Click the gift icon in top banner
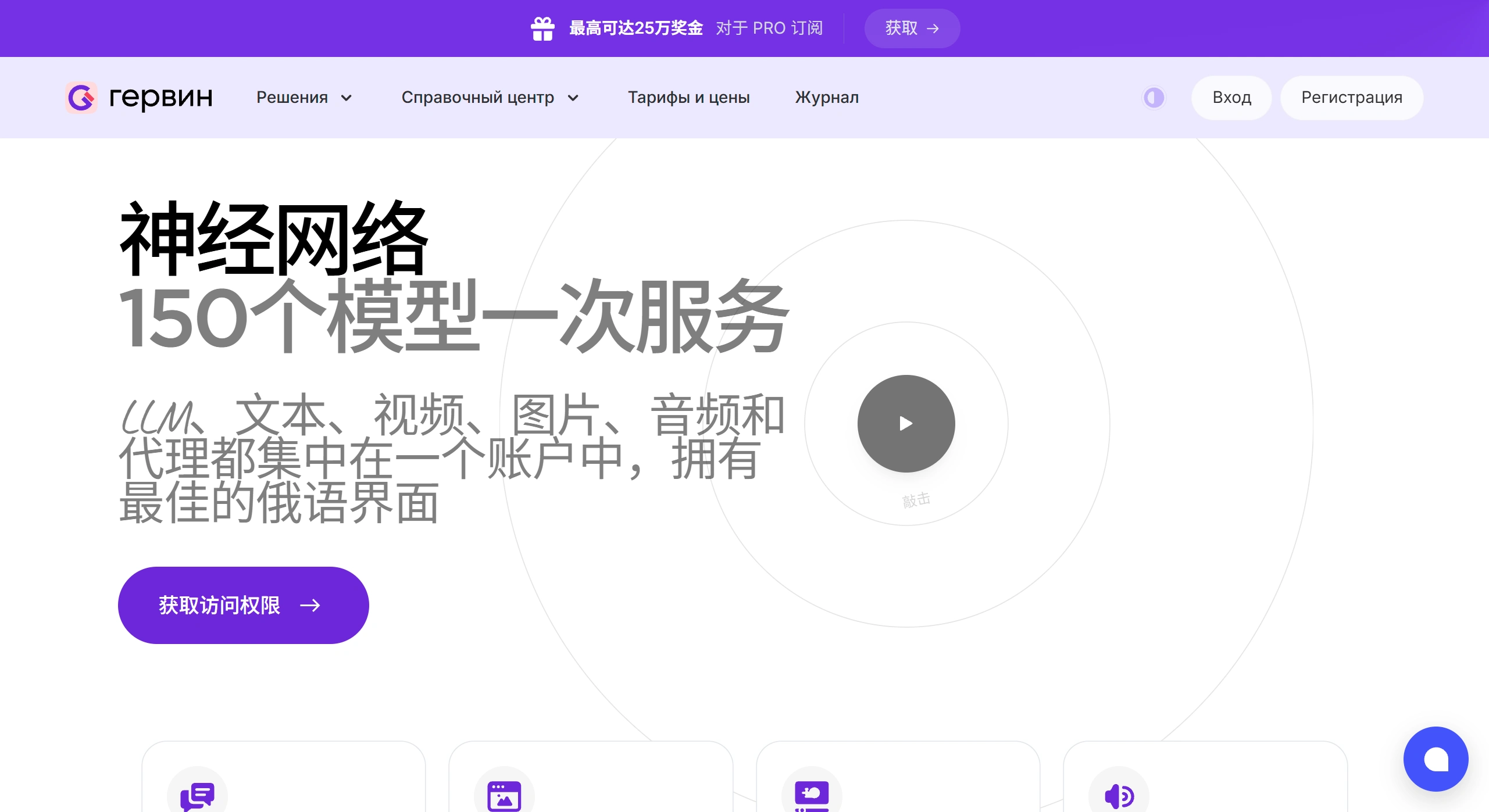This screenshot has height=812, width=1489. tap(542, 28)
